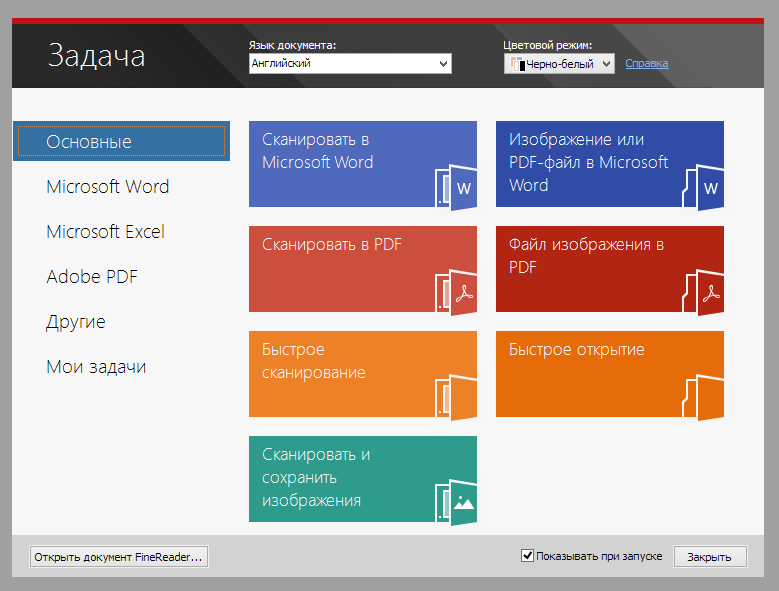Image resolution: width=779 pixels, height=591 pixels.
Task: Click the Закрыть button
Action: 710,557
